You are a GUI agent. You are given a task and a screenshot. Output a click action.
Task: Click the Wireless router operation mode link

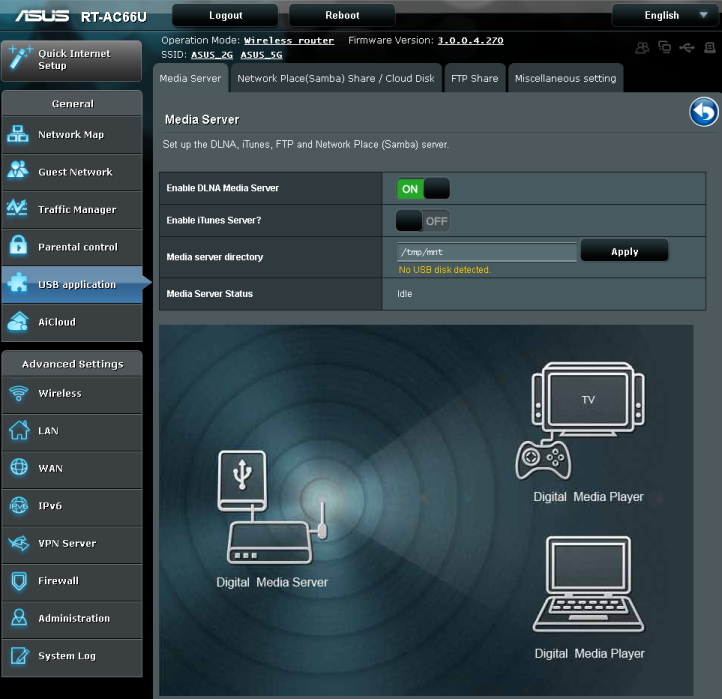pos(289,41)
